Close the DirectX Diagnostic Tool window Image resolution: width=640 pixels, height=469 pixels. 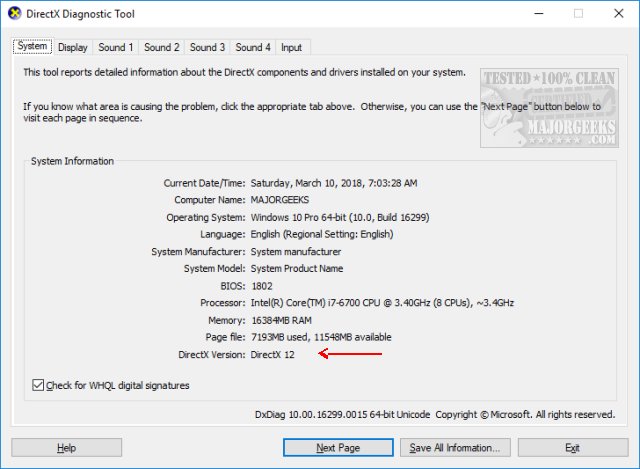(619, 13)
